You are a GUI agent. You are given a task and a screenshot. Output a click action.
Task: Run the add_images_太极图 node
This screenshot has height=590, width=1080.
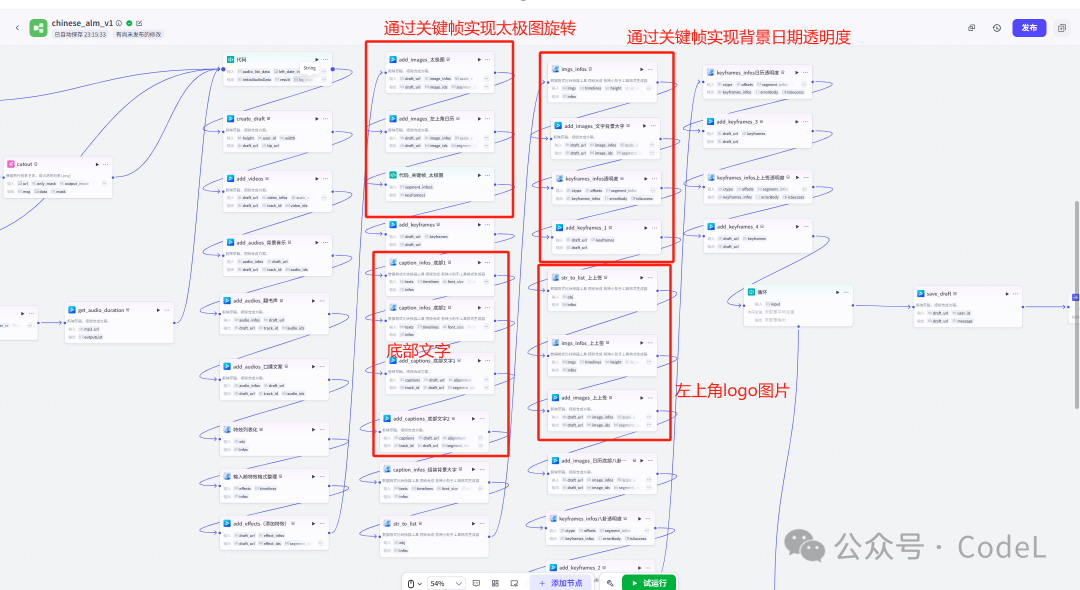[x=479, y=60]
